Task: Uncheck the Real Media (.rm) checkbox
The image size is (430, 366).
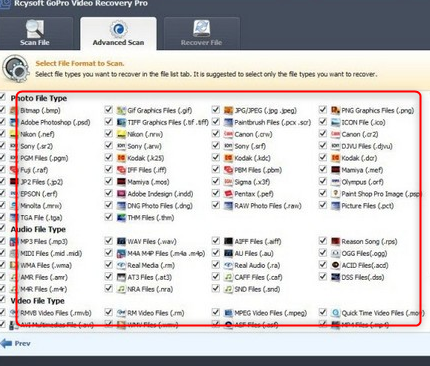Action: tap(109, 265)
